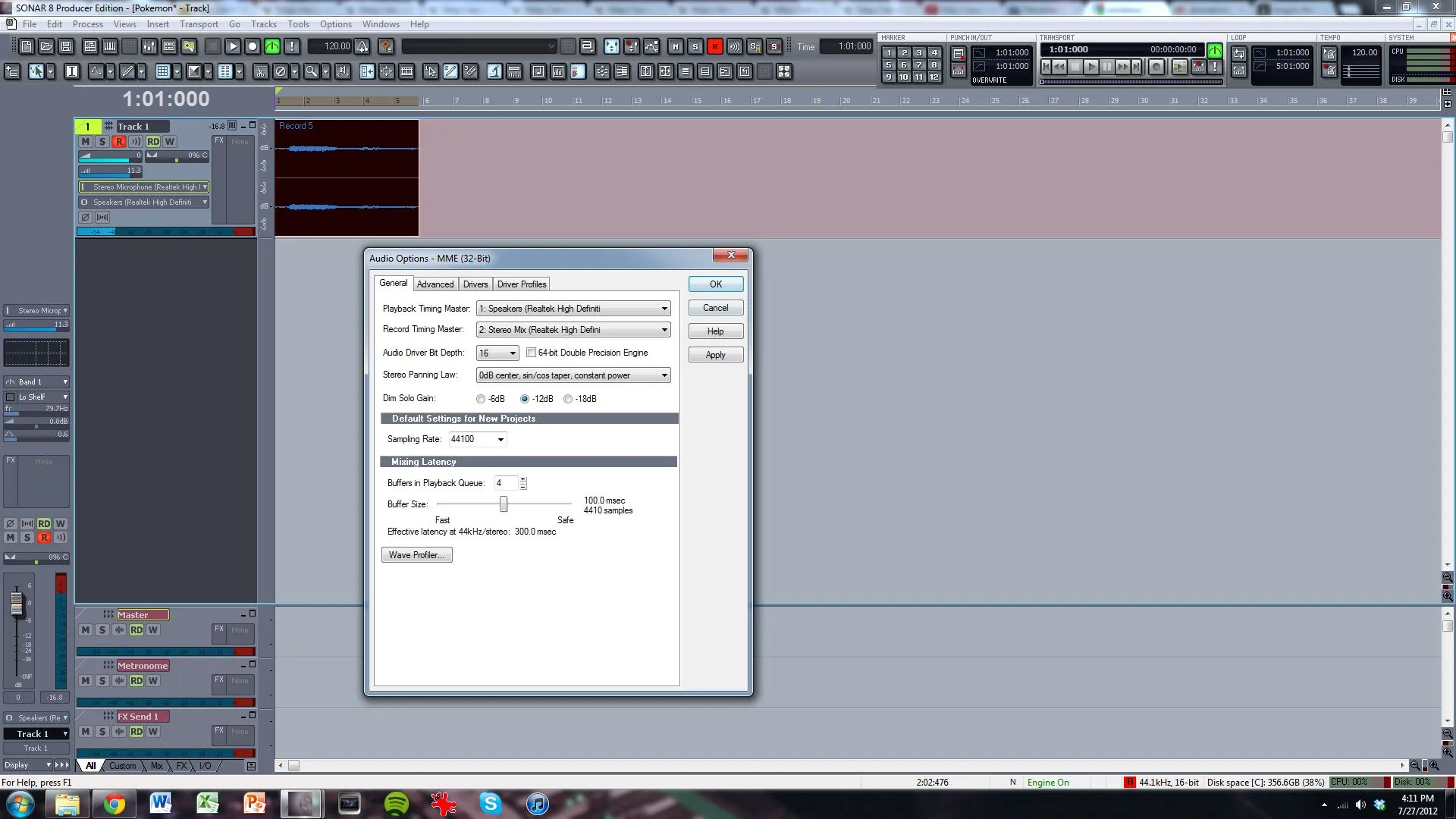This screenshot has height=819, width=1456.
Task: Click the Open file folder icon in the toolbar
Action: coord(46,46)
